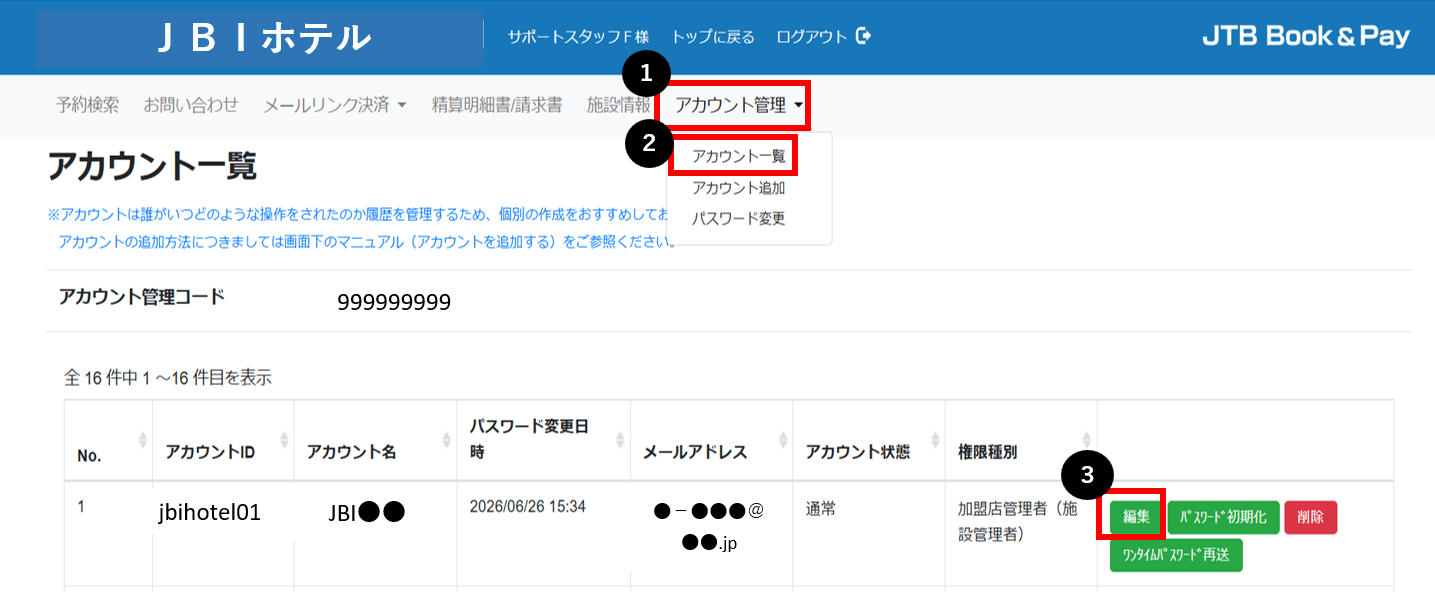This screenshot has height=592, width=1435.
Task: Go to 精算明細書/請求書 tab
Action: pyautogui.click(x=497, y=105)
